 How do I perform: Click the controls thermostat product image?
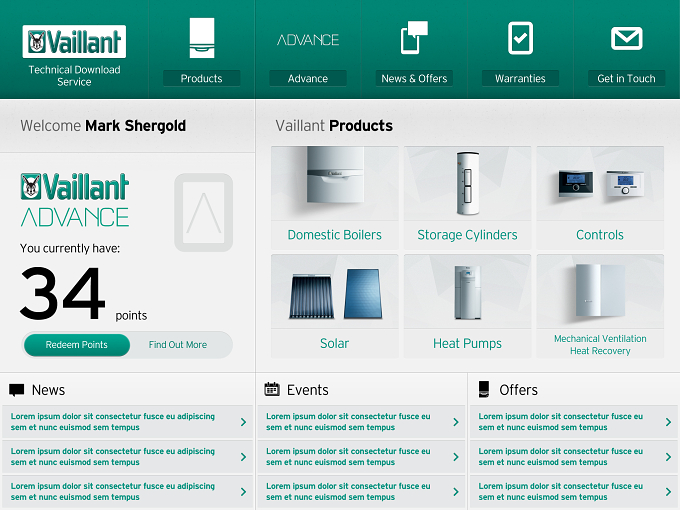point(600,183)
